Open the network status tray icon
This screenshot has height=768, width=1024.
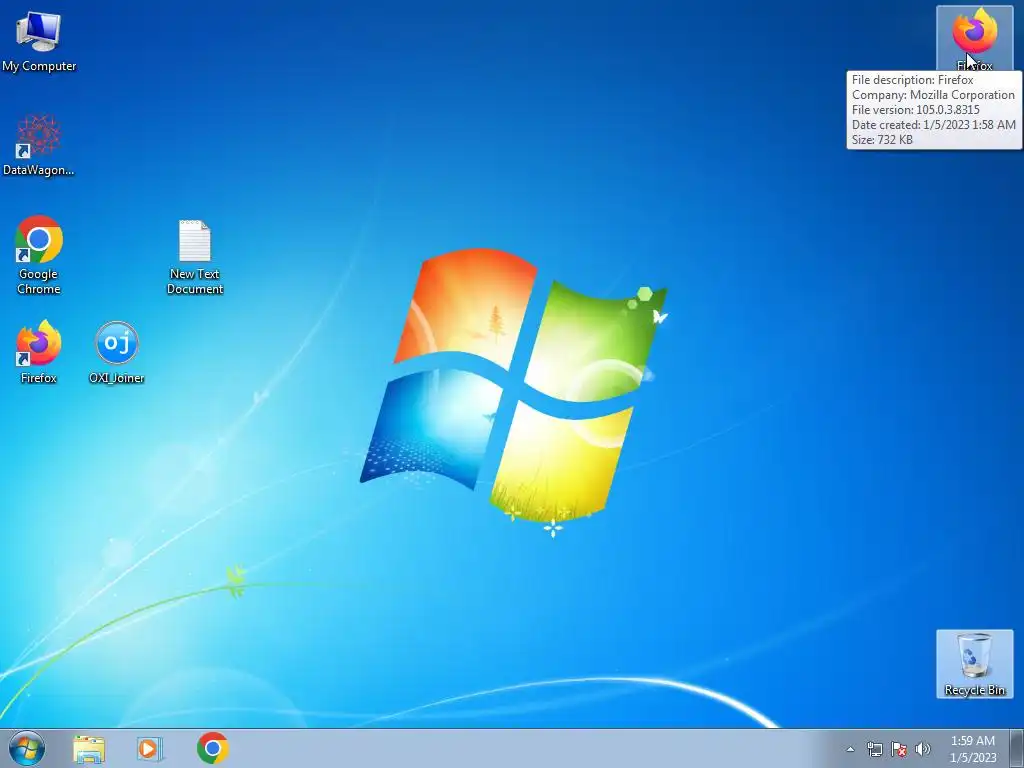(874, 749)
